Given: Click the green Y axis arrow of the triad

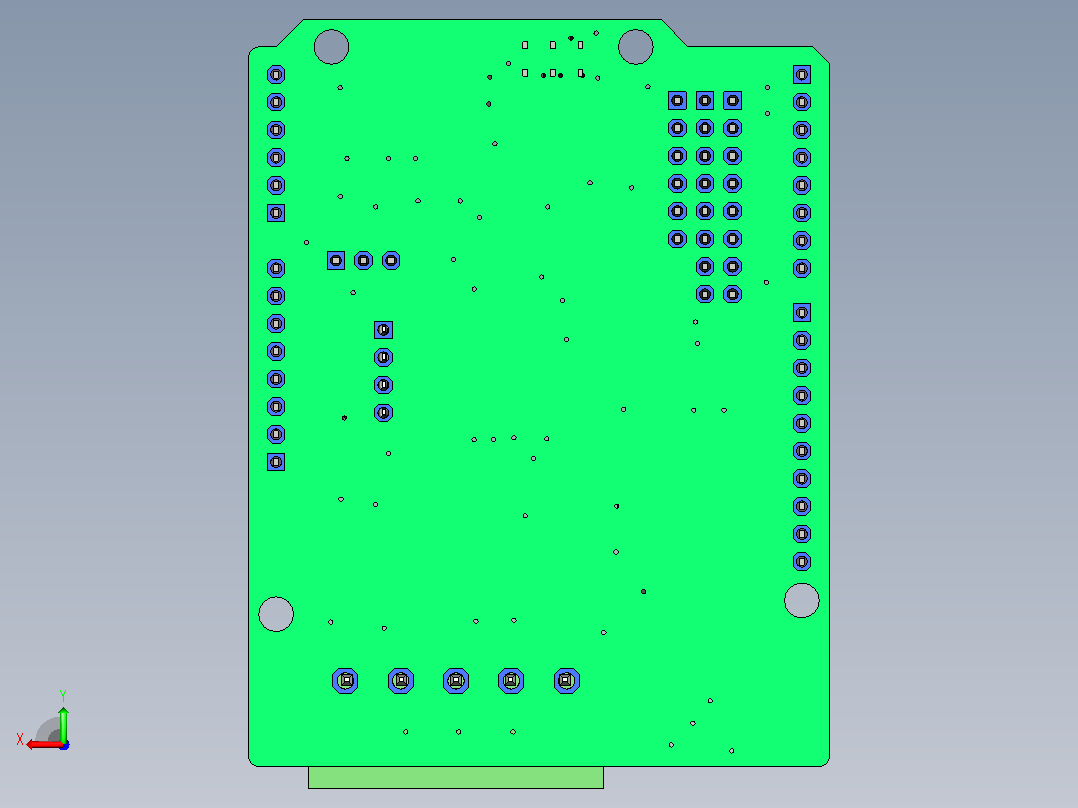Looking at the screenshot, I should (63, 723).
